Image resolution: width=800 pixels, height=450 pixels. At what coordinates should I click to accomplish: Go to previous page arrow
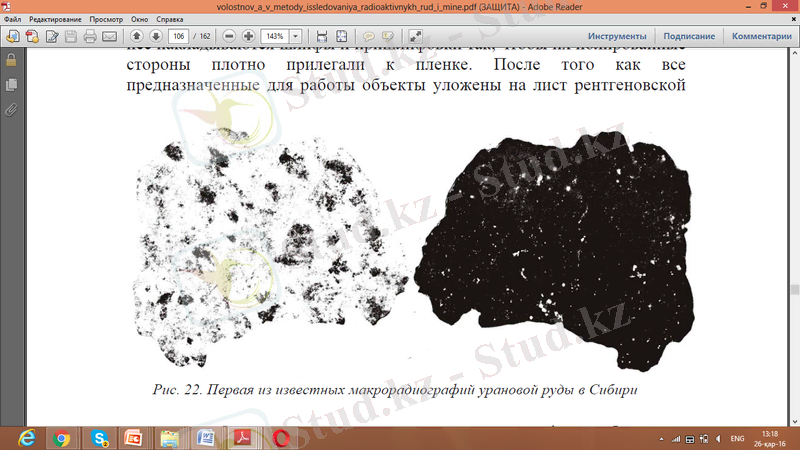[x=136, y=36]
